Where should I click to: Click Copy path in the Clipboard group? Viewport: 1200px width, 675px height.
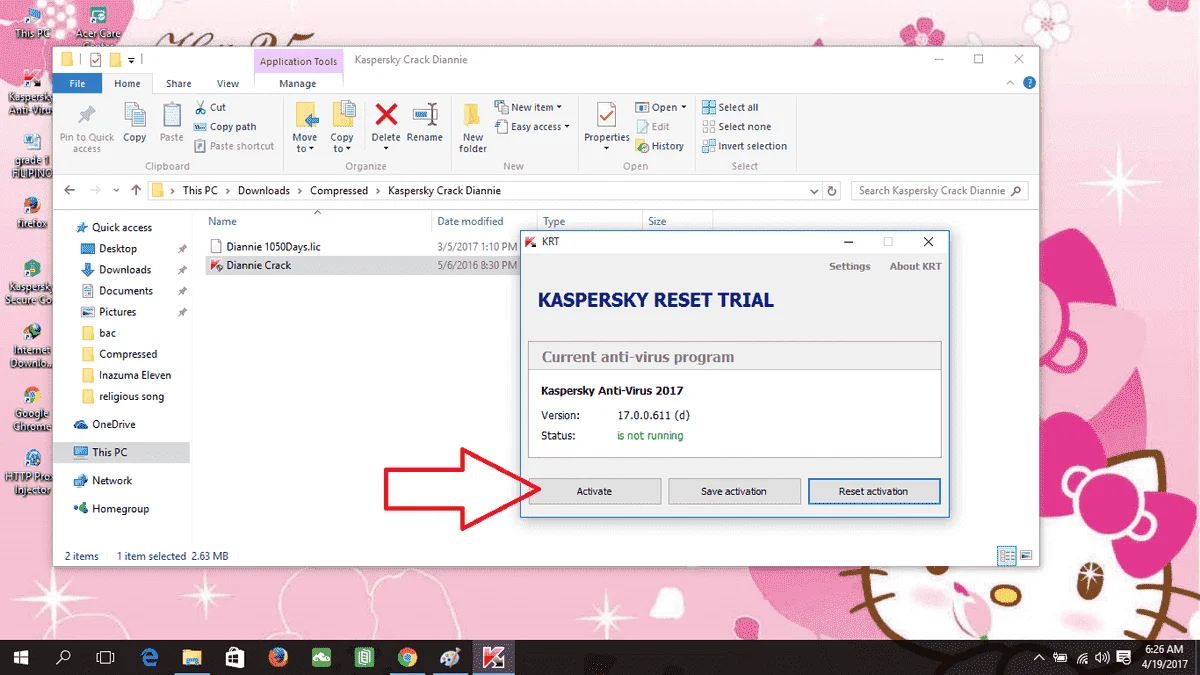pos(225,127)
